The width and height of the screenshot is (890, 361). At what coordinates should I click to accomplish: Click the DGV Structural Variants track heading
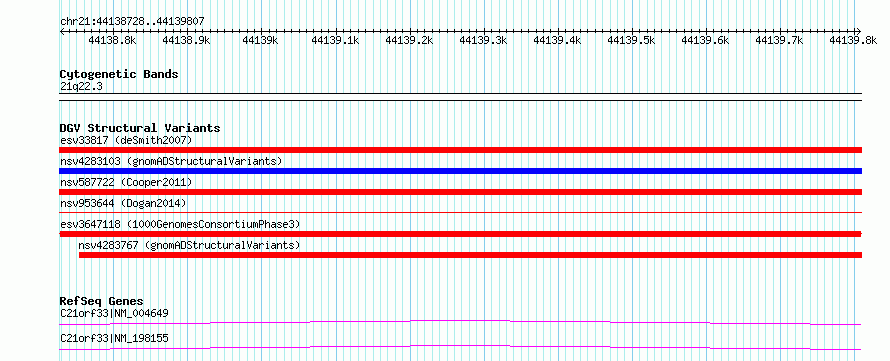click(140, 128)
